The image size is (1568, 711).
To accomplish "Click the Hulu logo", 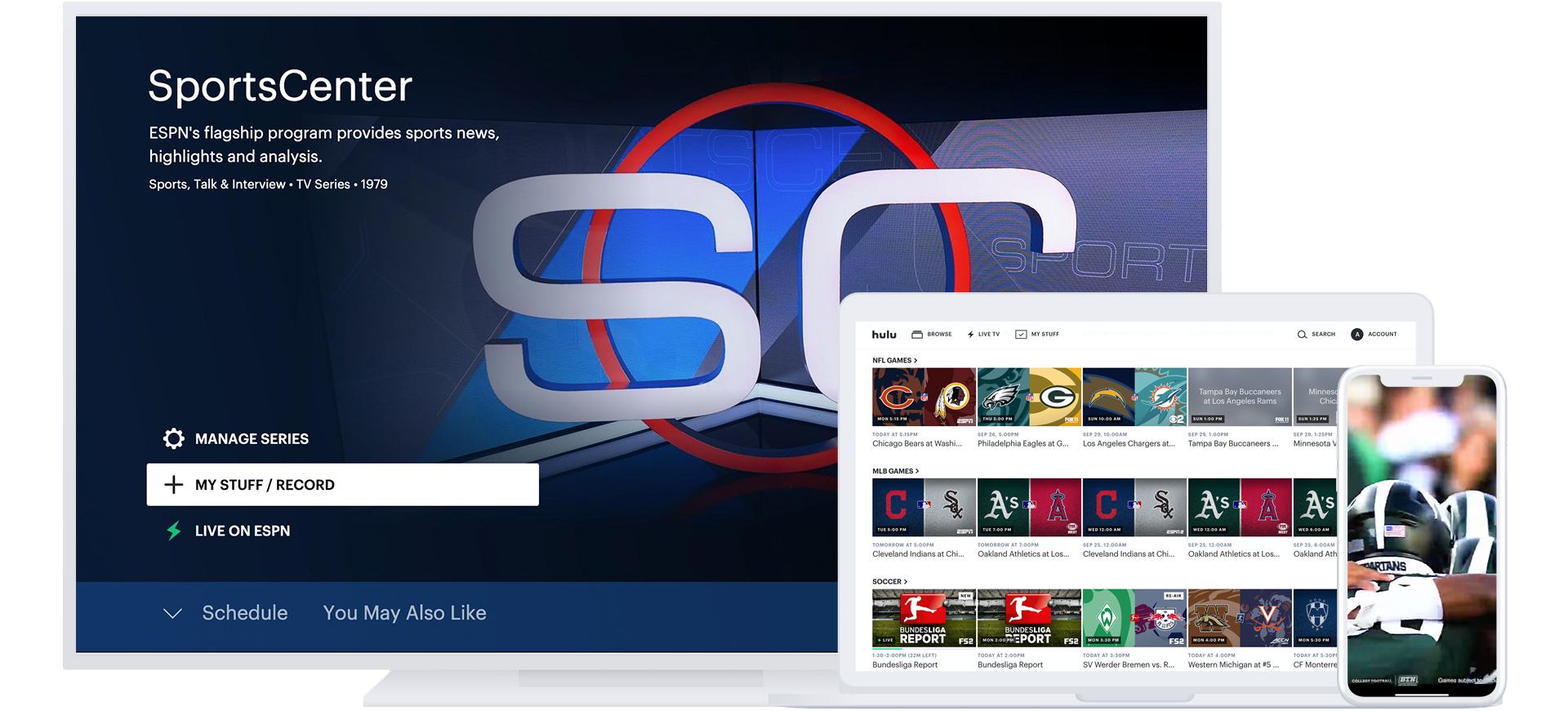I will coord(884,335).
